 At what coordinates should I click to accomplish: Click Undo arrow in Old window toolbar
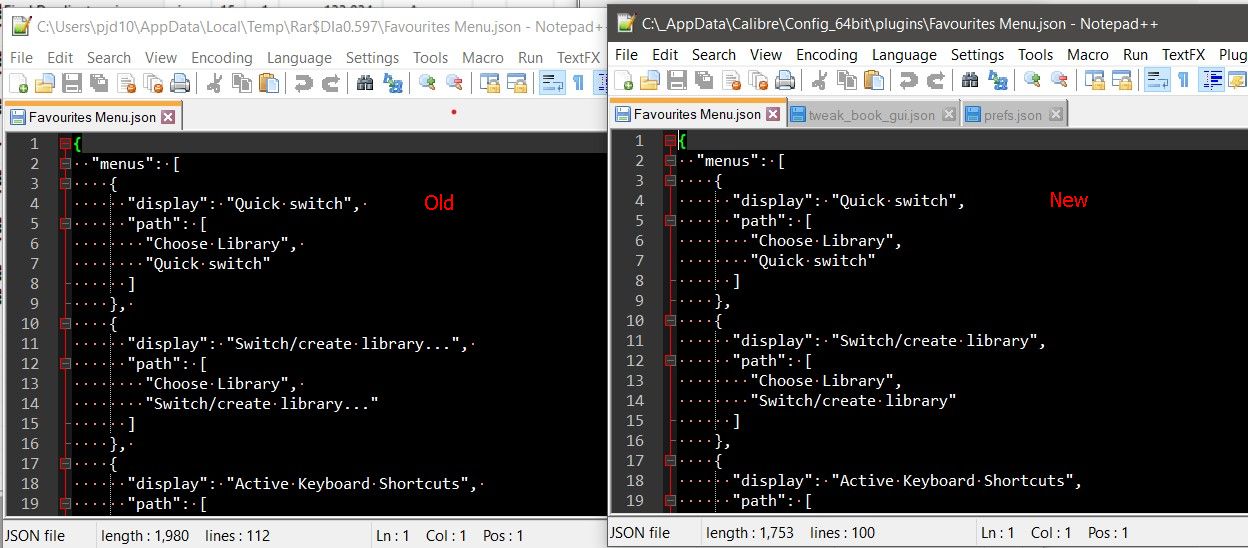coord(303,84)
